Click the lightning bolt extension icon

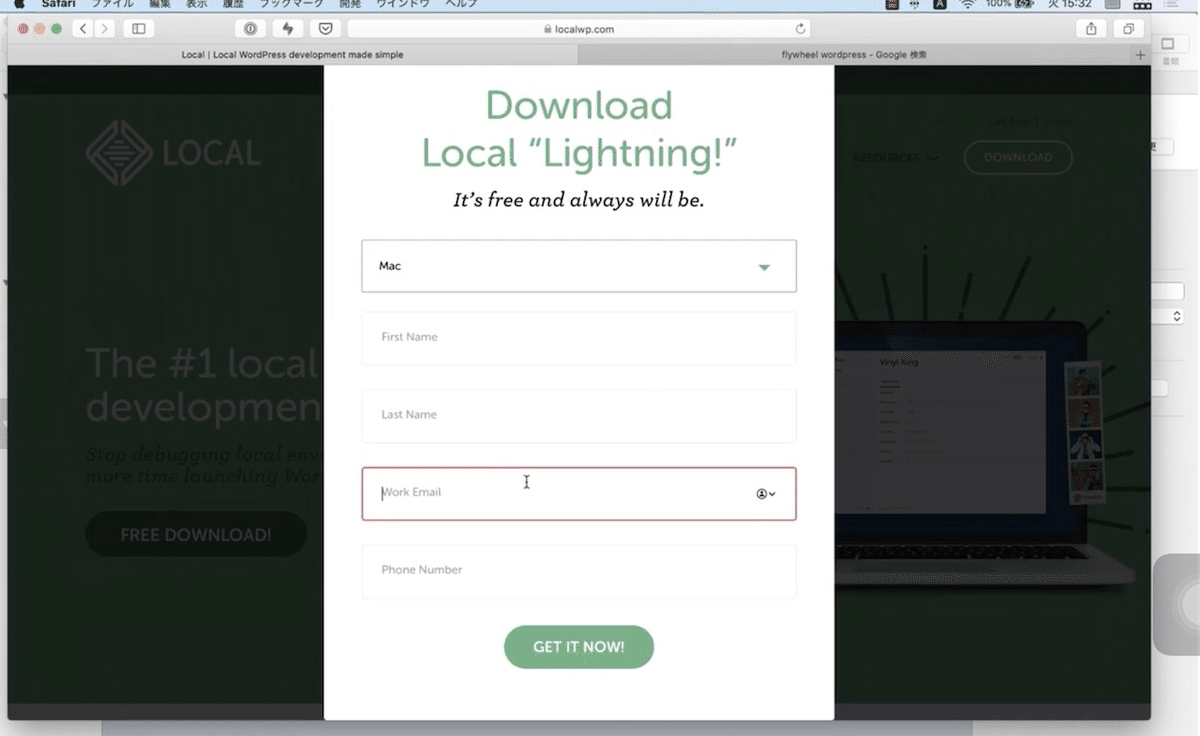[x=288, y=29]
